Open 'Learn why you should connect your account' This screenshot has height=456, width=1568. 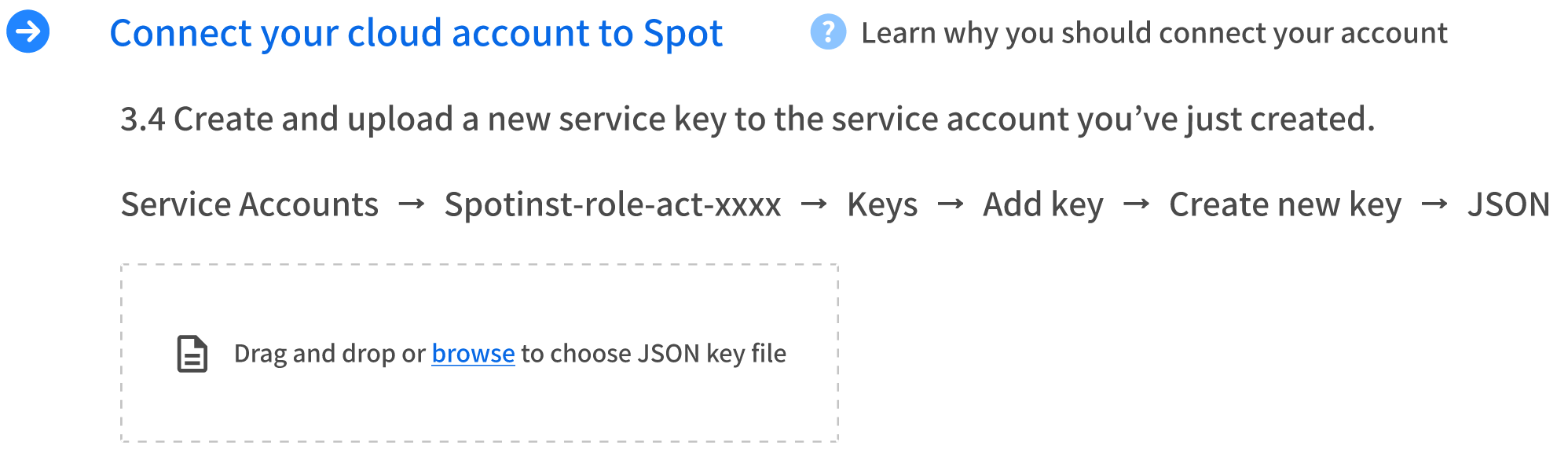pos(1154,33)
